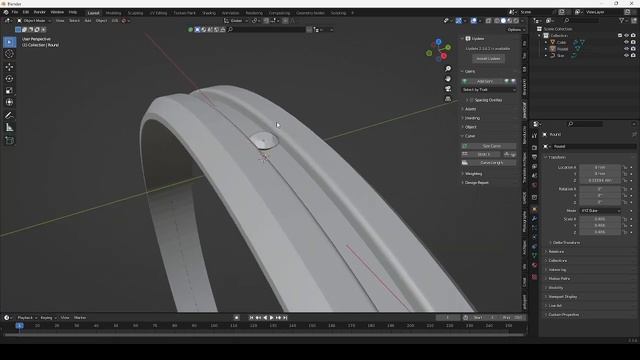Open the viewport Add menu

point(88,20)
